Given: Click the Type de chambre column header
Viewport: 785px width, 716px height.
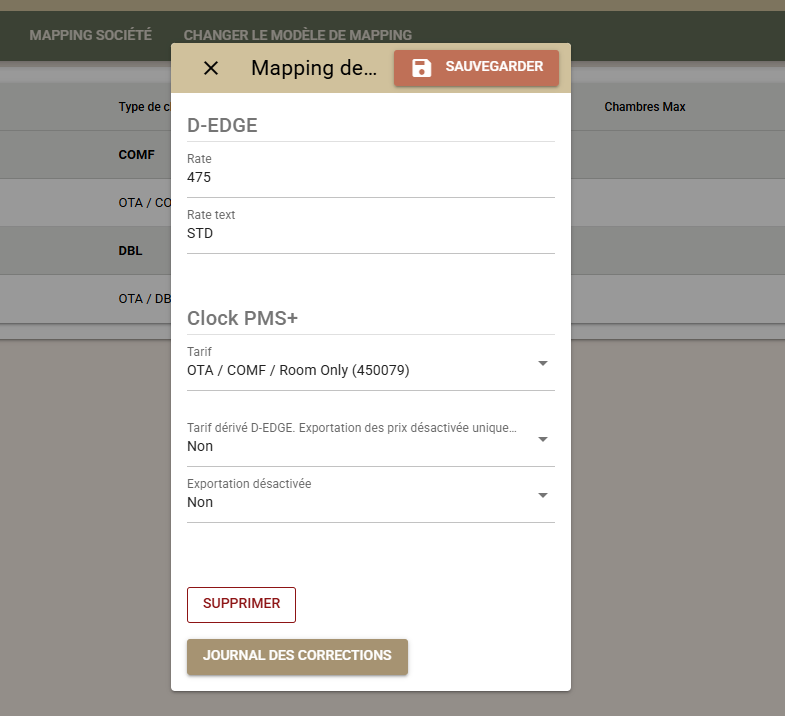Looking at the screenshot, I should (145, 107).
